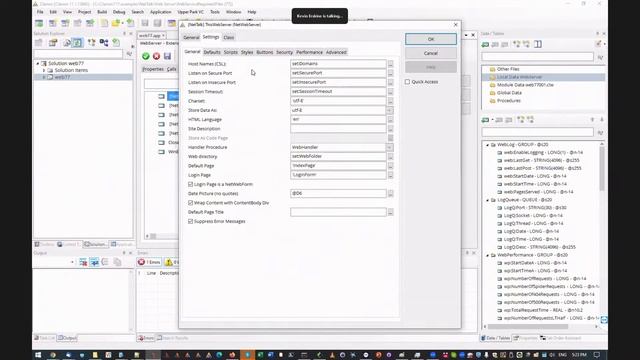Collapse the WebPerformance GROUP node
This screenshot has width=640, height=360.
(x=487, y=255)
